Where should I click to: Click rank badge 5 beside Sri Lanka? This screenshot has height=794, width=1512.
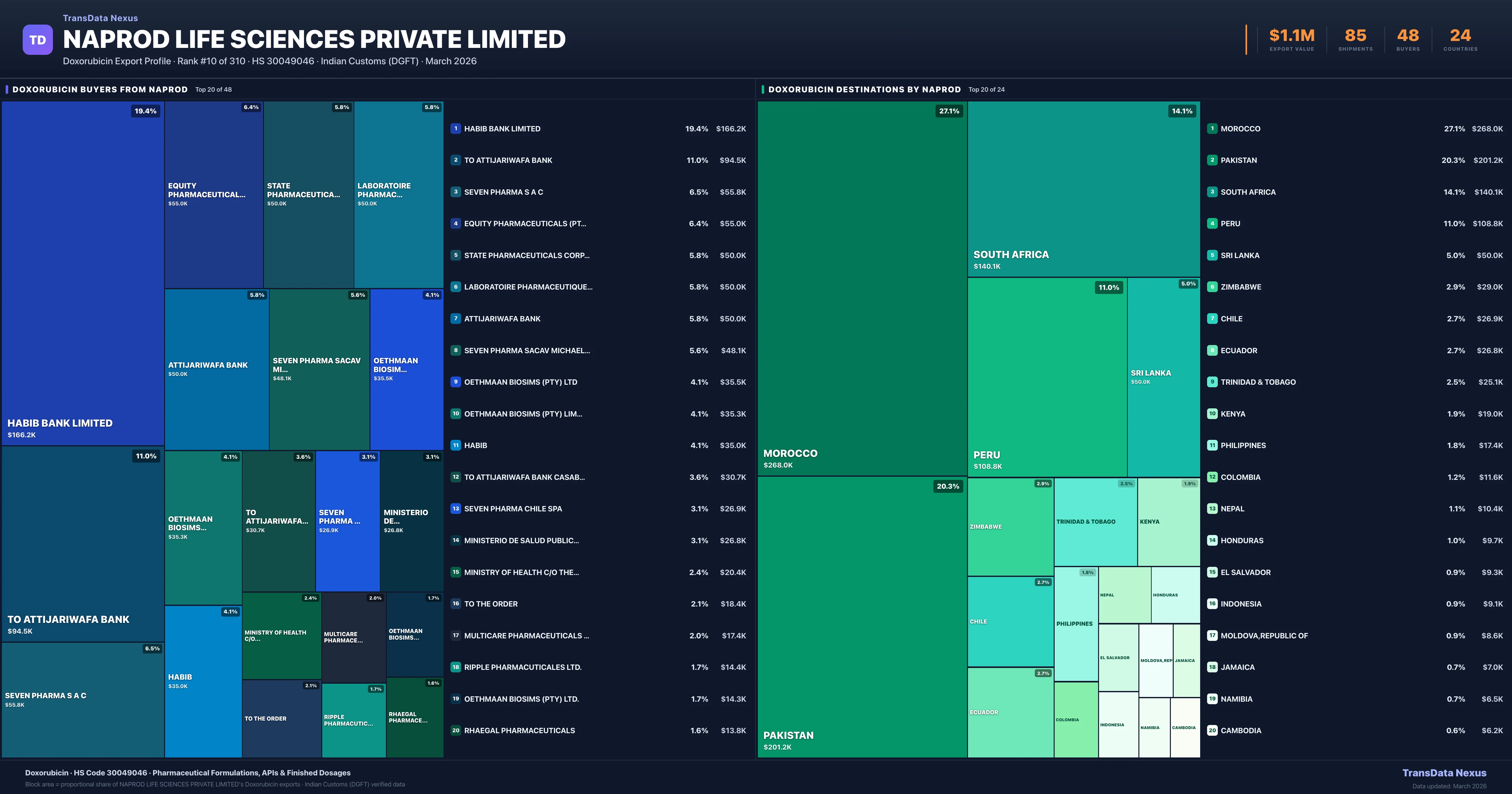tap(1212, 256)
